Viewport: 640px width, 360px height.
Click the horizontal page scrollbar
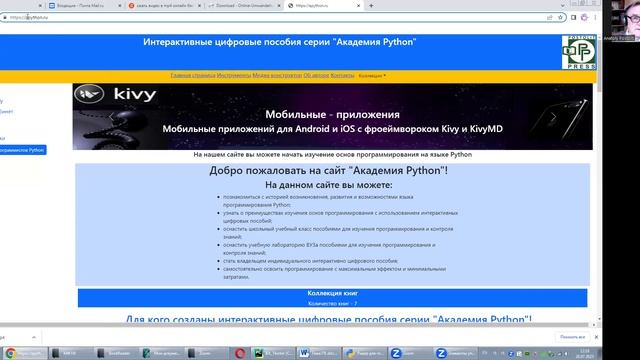294,325
